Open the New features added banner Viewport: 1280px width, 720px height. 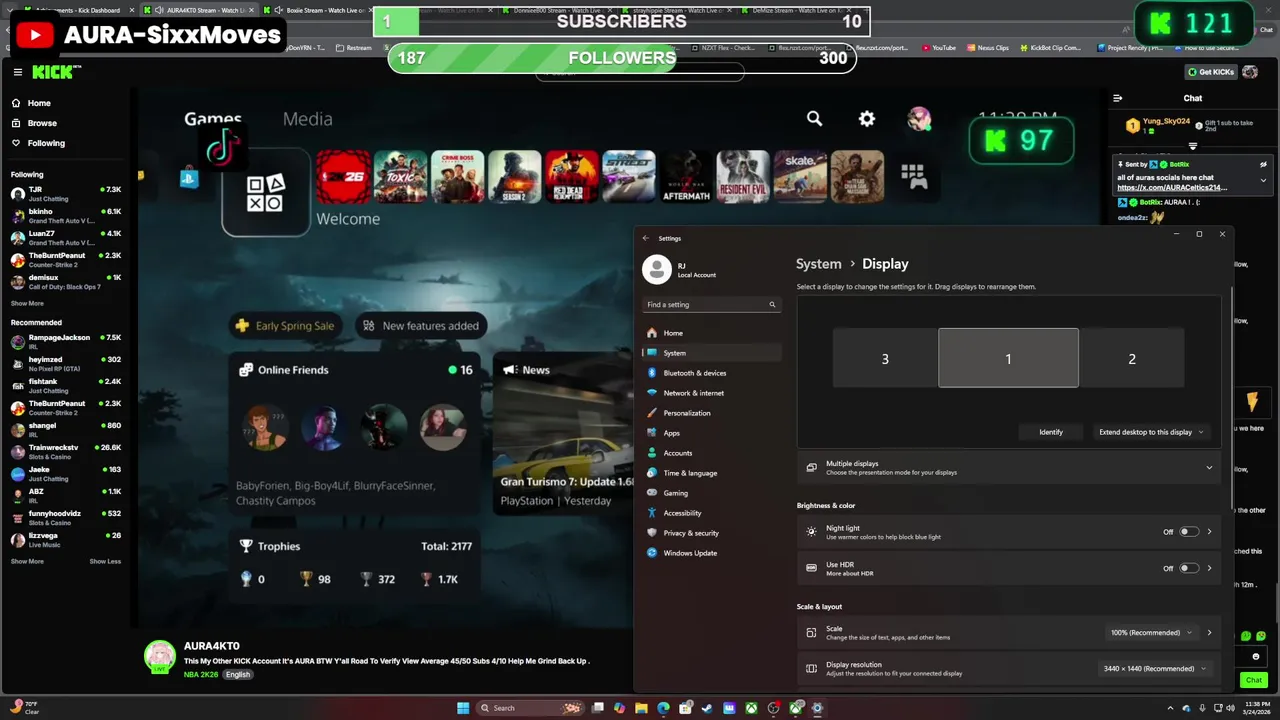tap(421, 325)
